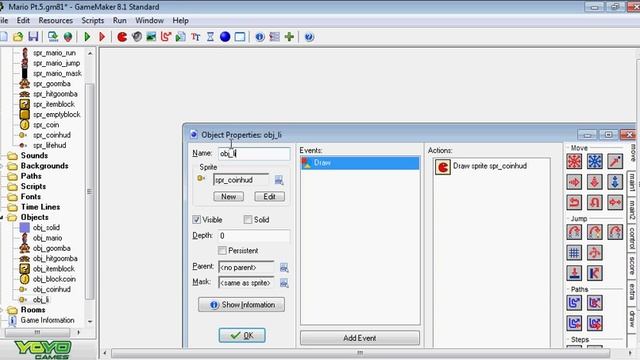Open extension packages green plus icon
The width and height of the screenshot is (640, 360).
289,37
